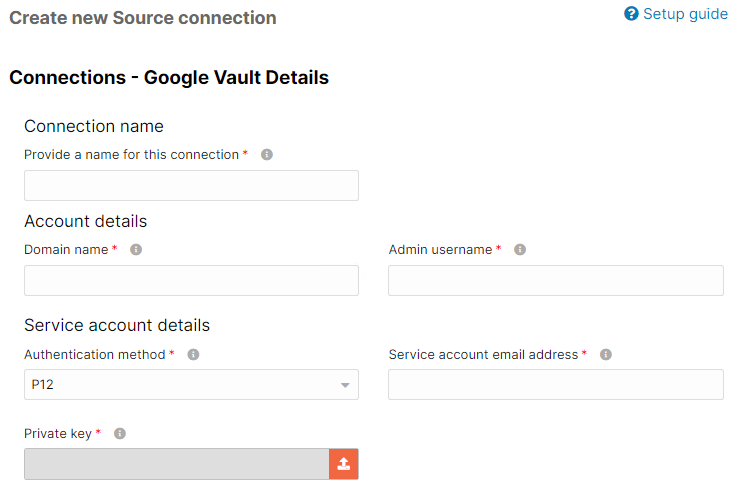
Task: Click the Service account email address field
Action: [556, 385]
